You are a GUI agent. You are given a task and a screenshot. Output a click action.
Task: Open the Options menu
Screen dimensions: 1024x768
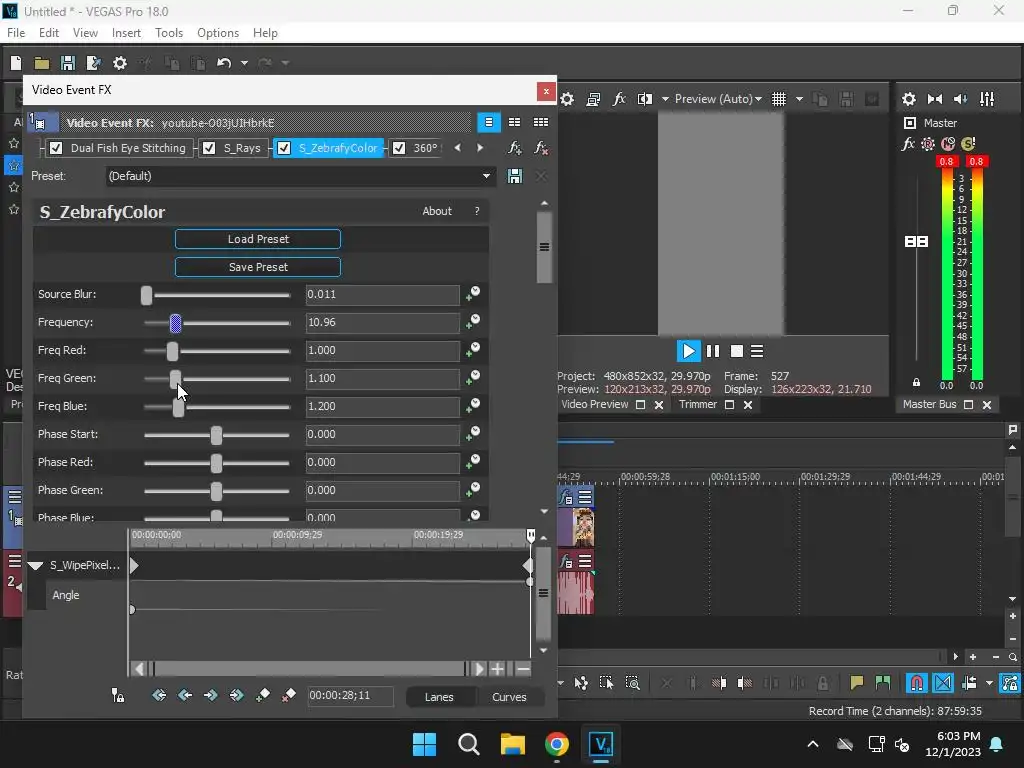[217, 33]
